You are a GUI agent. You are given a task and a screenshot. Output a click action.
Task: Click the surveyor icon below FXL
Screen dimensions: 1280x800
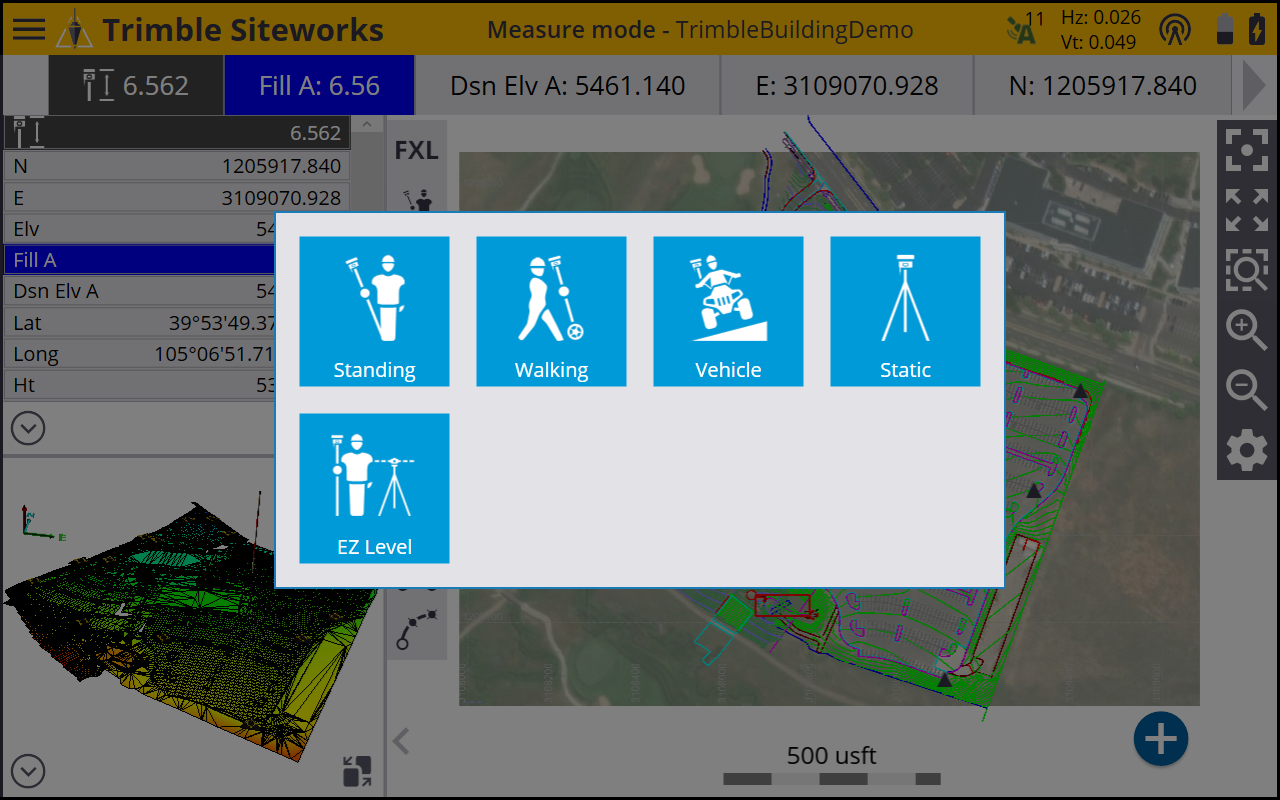[418, 198]
